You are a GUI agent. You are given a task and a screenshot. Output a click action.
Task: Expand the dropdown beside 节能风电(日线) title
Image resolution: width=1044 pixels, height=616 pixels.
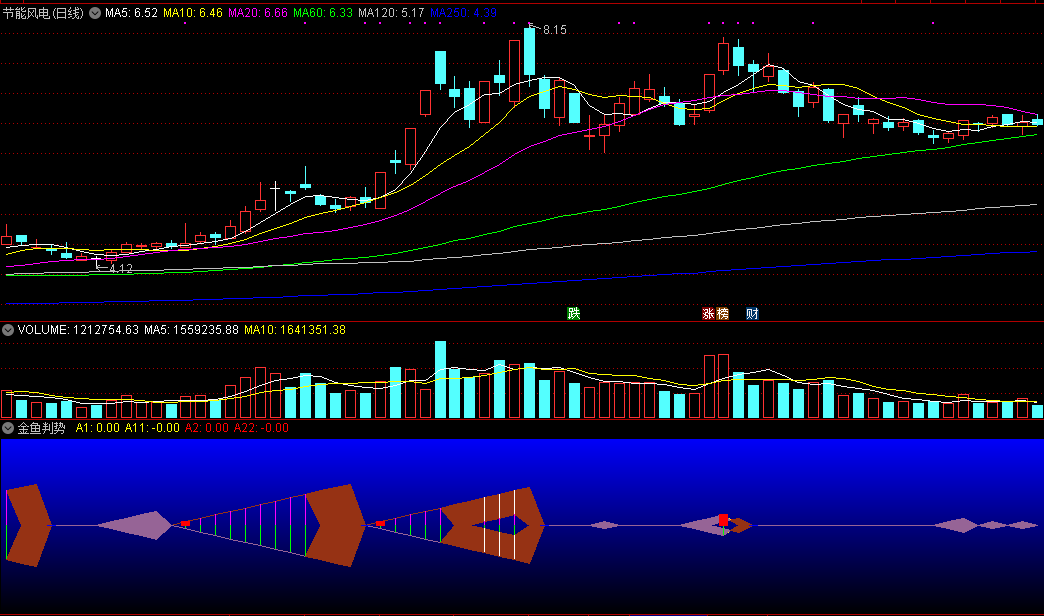[95, 13]
